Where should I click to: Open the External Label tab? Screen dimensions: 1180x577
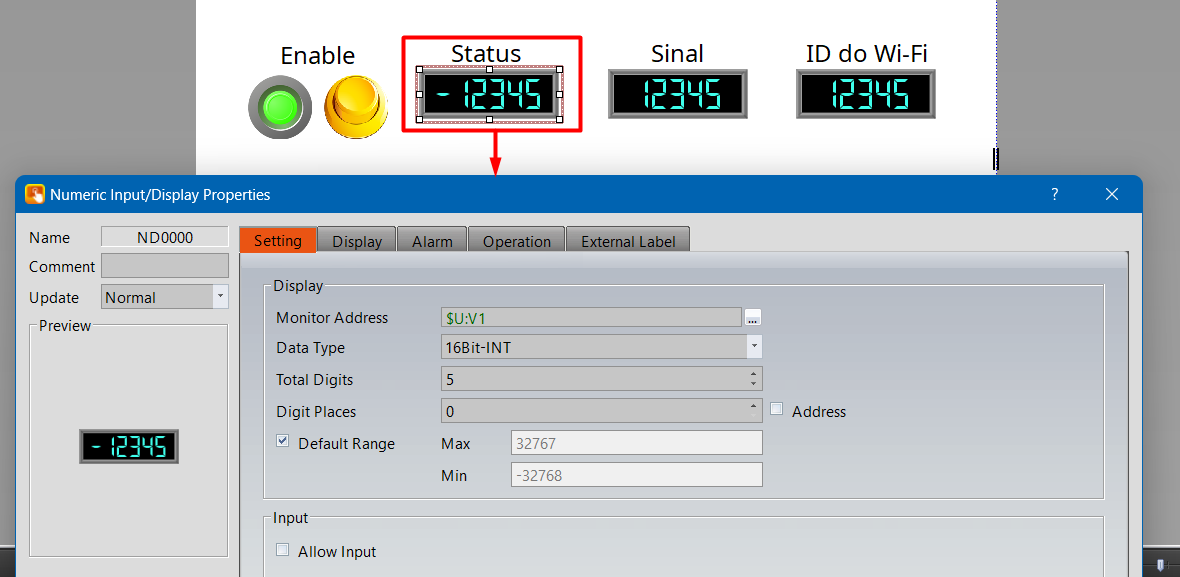coord(628,241)
